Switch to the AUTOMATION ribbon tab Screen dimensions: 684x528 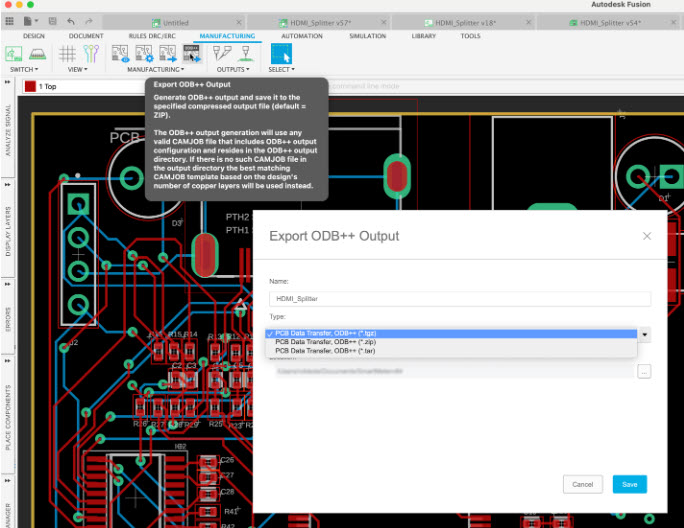(301, 36)
